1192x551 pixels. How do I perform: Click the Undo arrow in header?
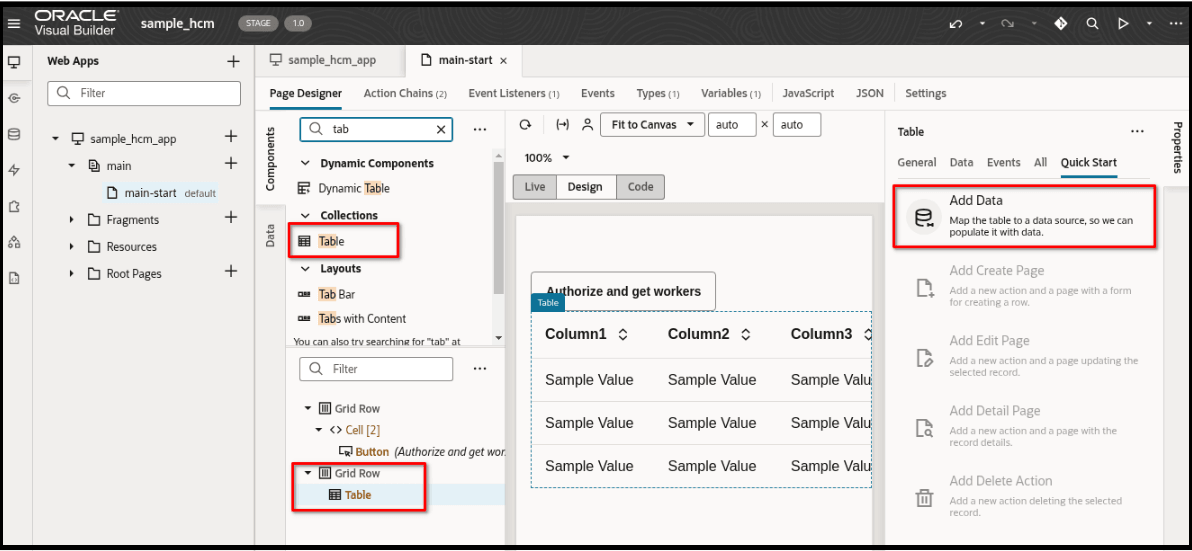(x=956, y=24)
